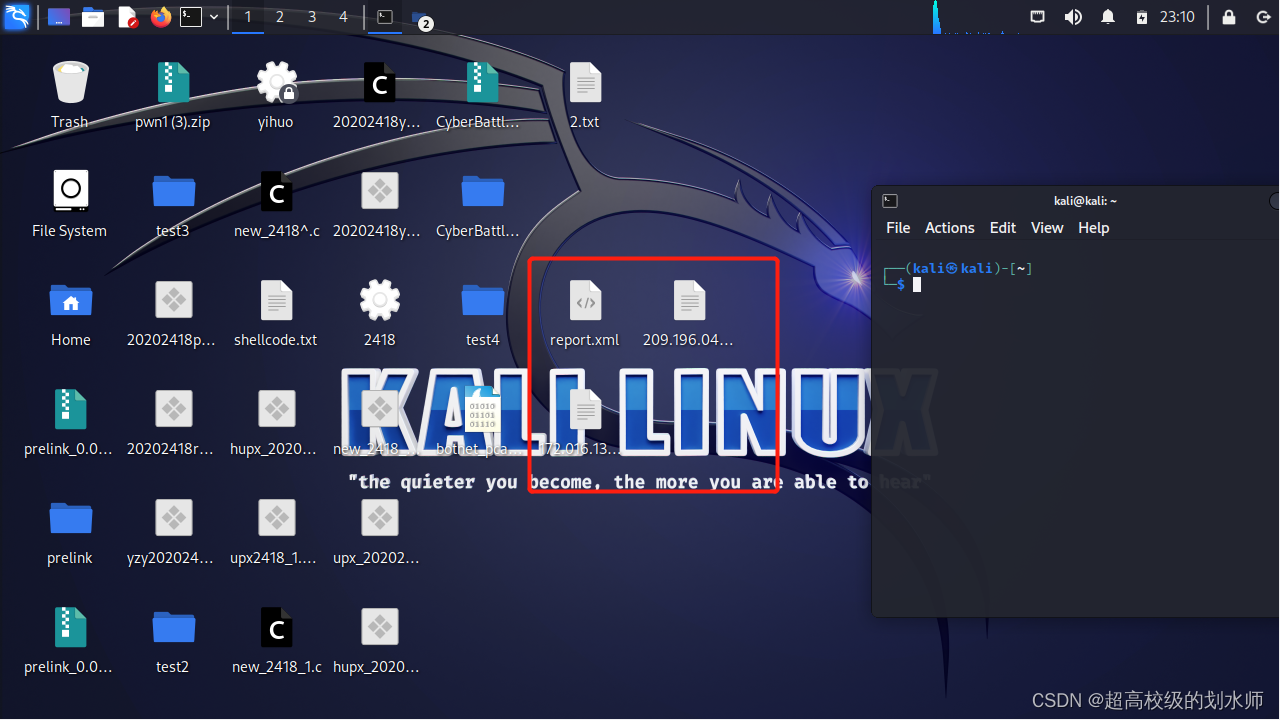Switch to workspace 1
The image size is (1280, 720).
click(248, 17)
